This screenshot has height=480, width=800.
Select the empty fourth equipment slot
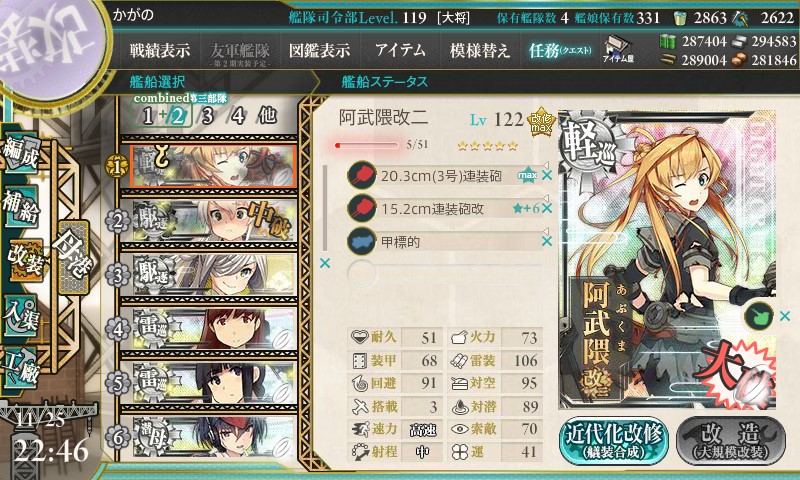pyautogui.click(x=444, y=273)
